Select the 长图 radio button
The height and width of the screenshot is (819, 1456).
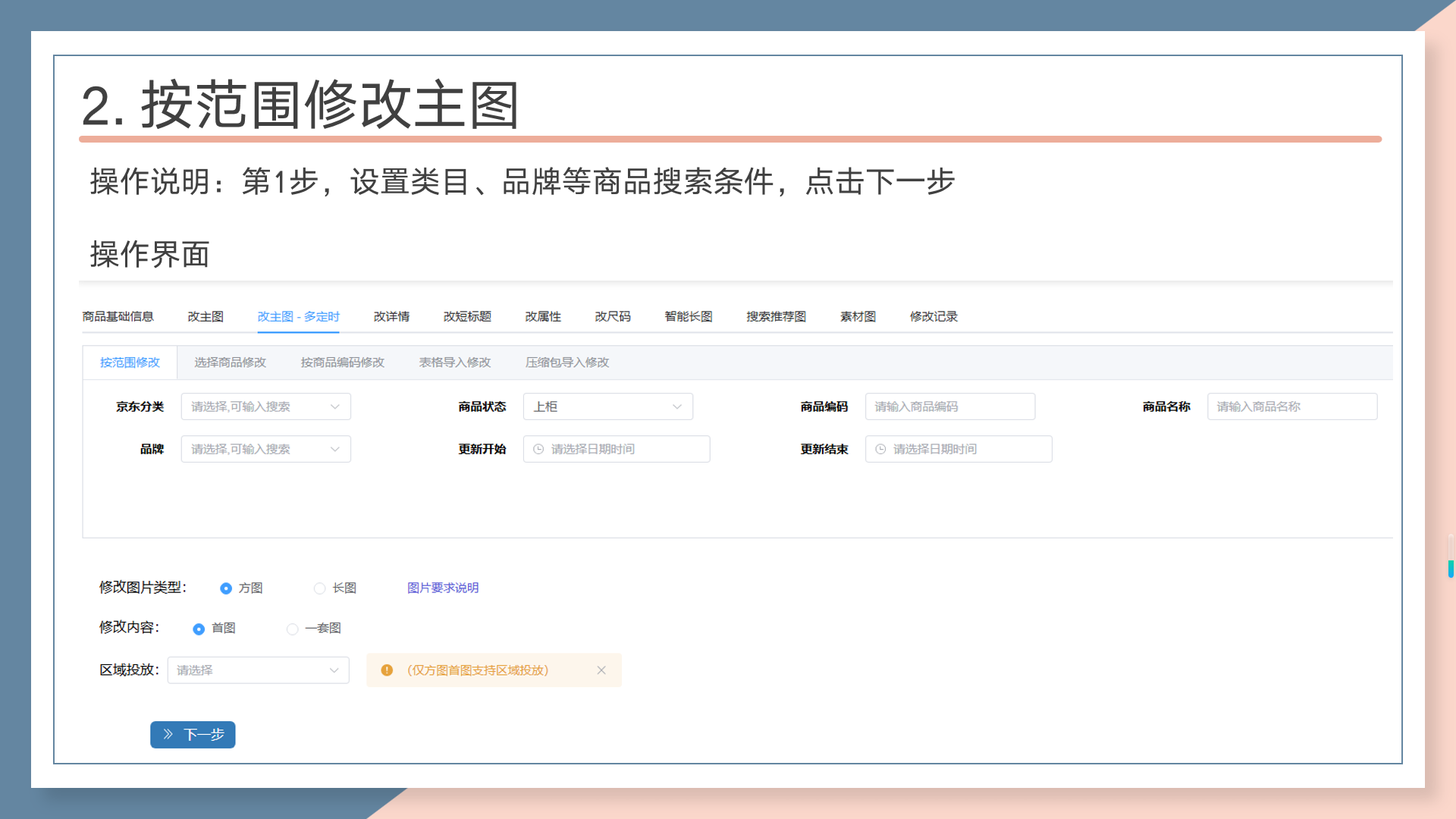320,588
